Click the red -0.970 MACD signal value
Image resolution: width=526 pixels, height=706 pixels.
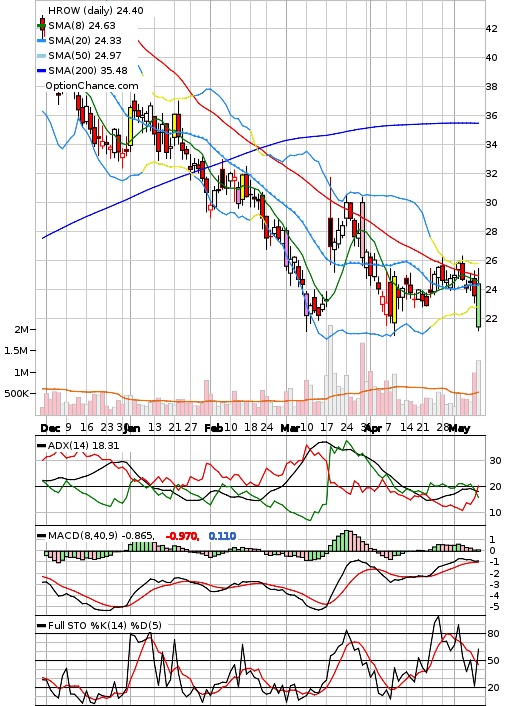(182, 536)
